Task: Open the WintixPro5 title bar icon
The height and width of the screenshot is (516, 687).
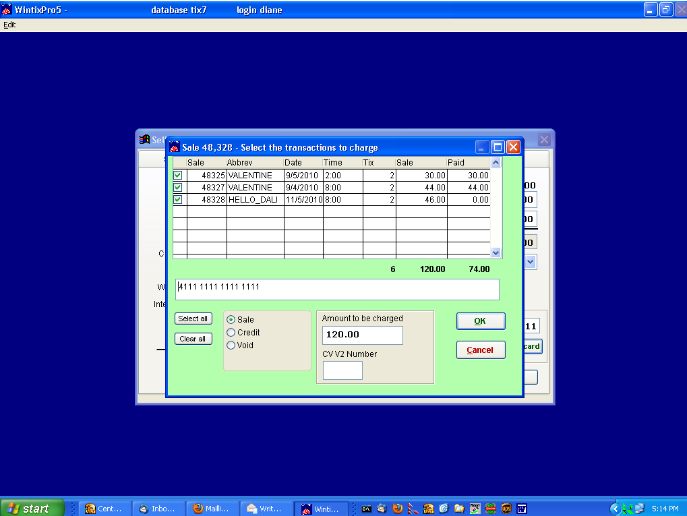Action: pyautogui.click(x=7, y=8)
